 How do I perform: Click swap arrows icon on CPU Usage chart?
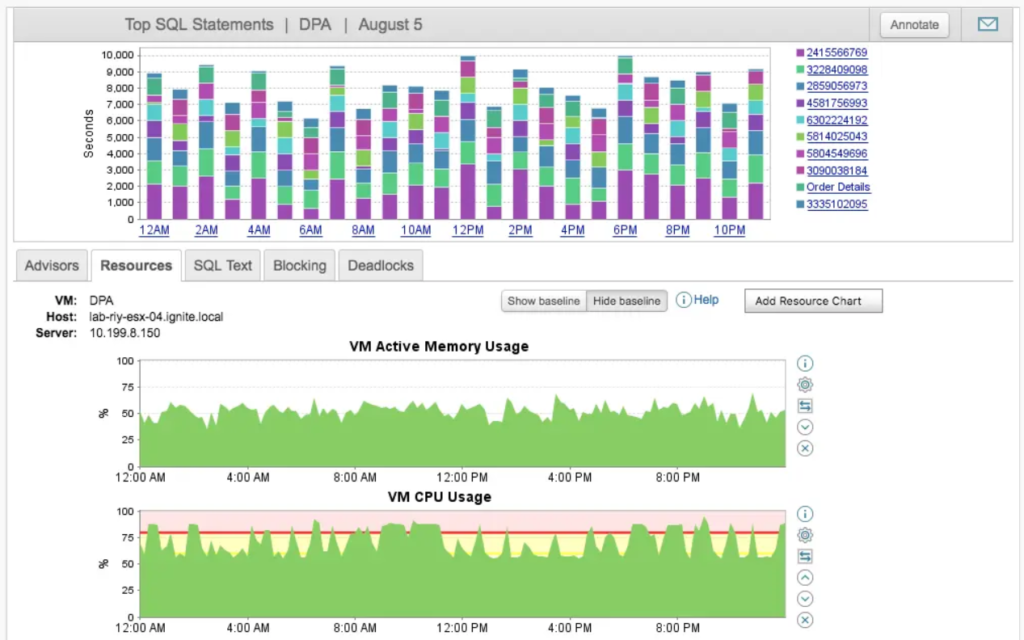(805, 556)
